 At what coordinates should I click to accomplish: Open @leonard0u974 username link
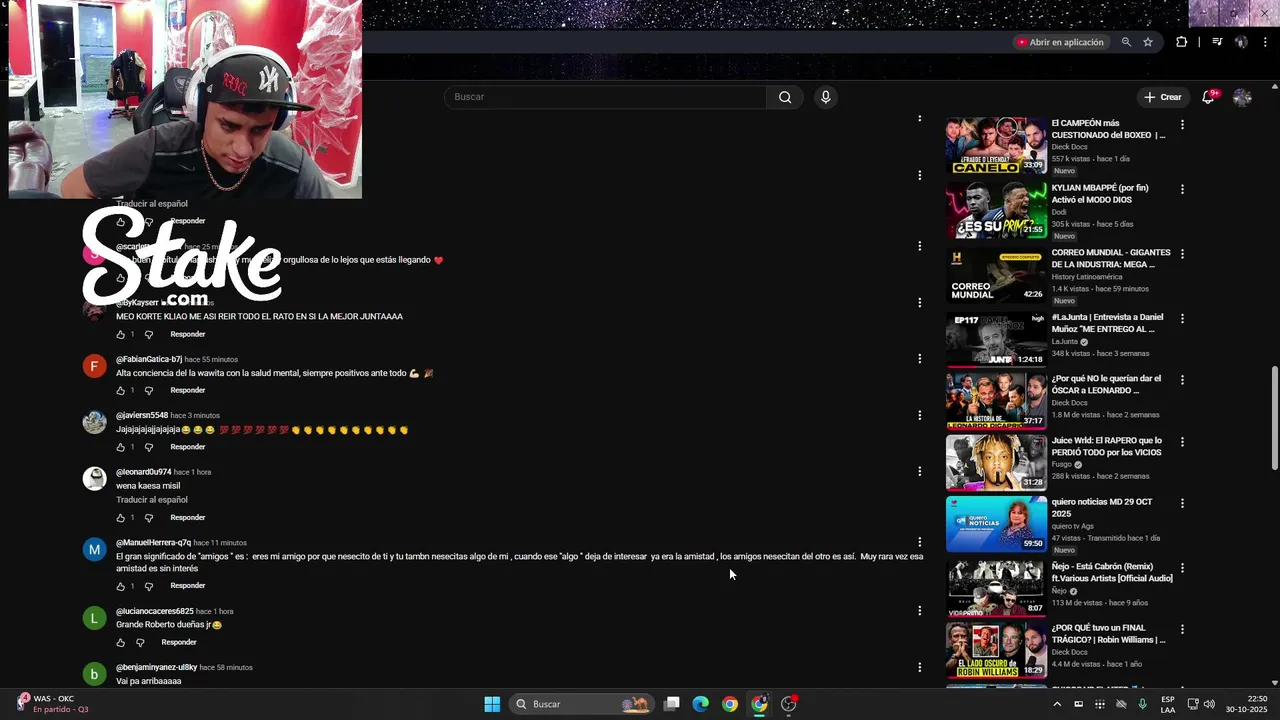pyautogui.click(x=143, y=472)
